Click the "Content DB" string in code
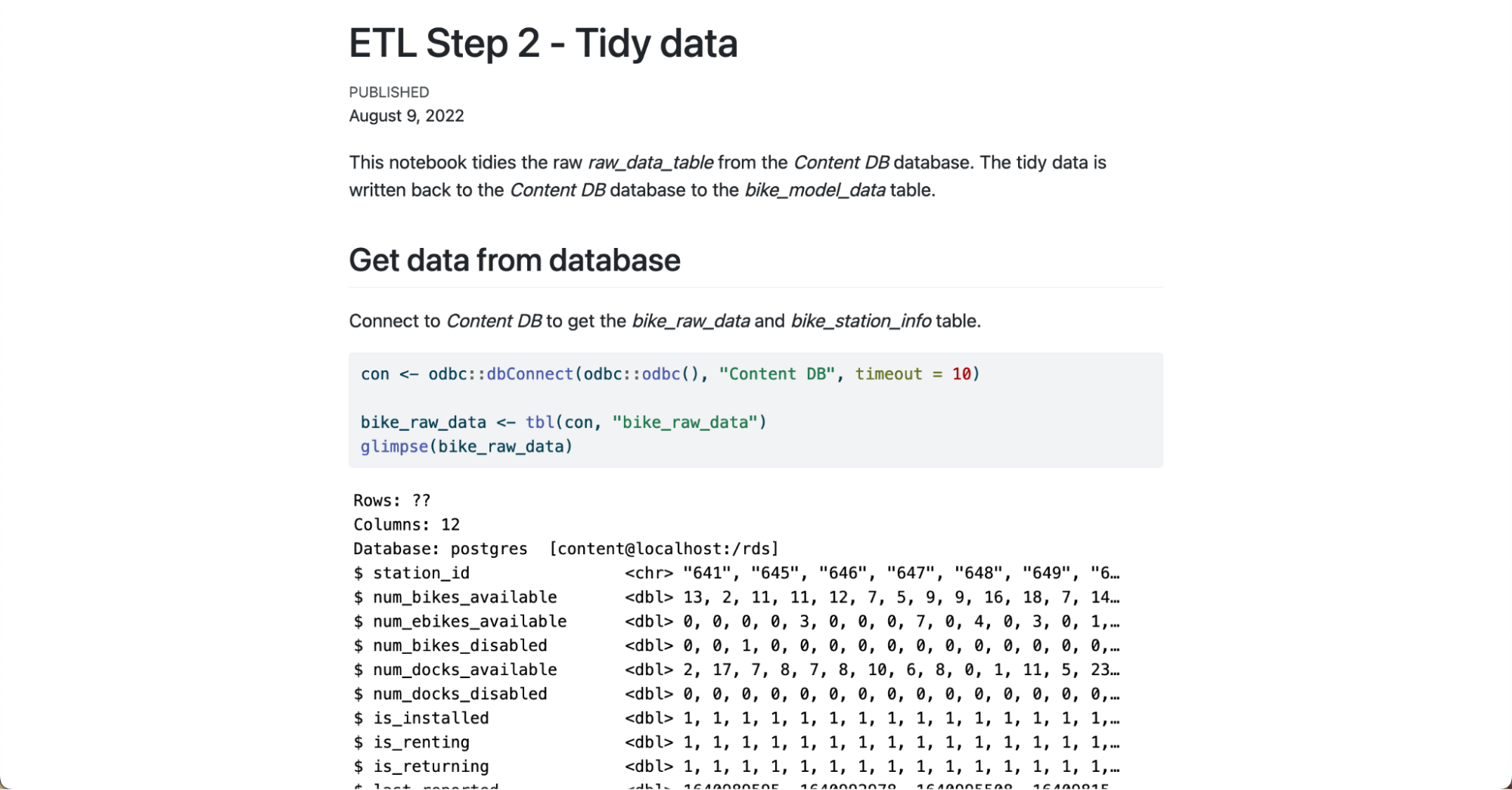Image resolution: width=1512 pixels, height=790 pixels. pyautogui.click(x=777, y=374)
